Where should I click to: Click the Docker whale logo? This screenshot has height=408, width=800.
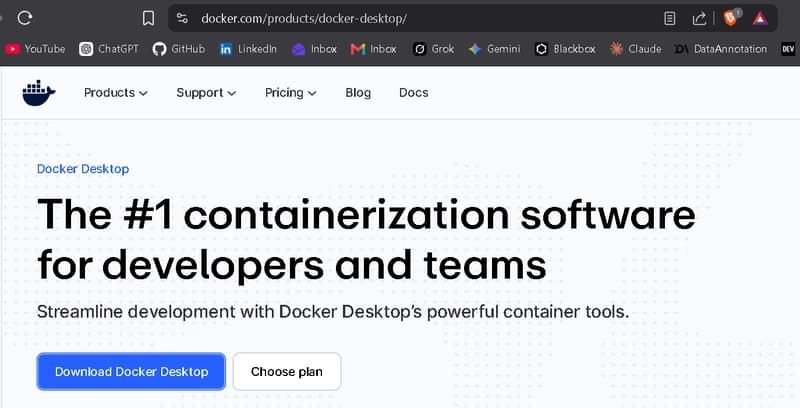38,93
